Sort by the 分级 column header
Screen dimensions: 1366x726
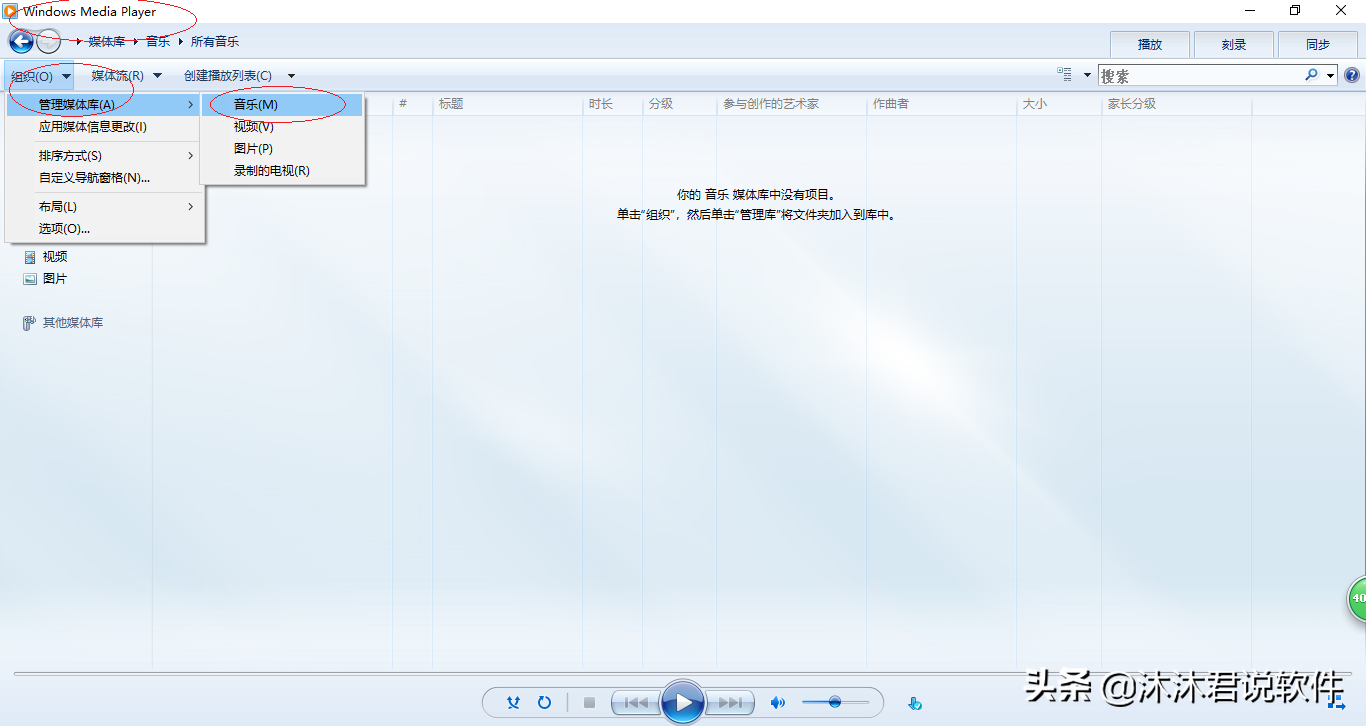click(680, 104)
